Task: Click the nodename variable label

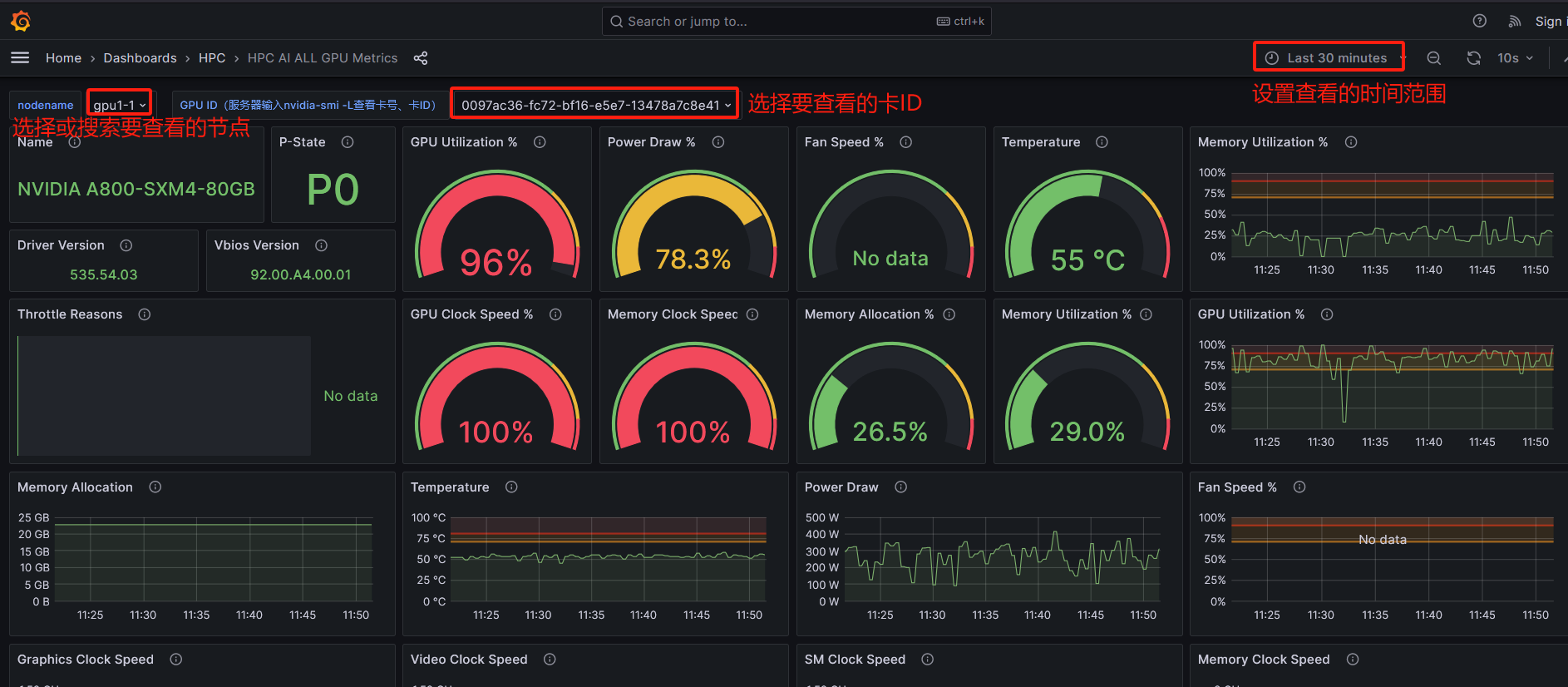Action: pos(46,105)
